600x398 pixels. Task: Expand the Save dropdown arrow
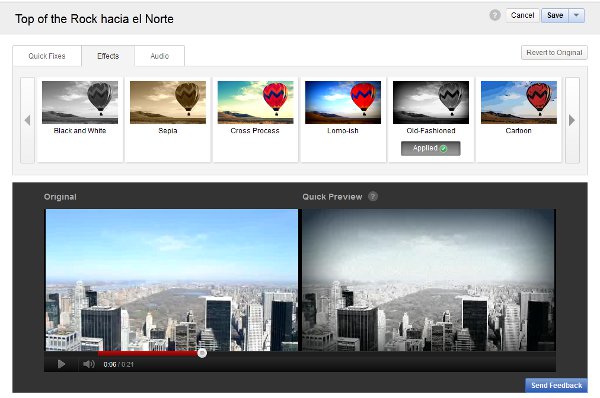click(x=576, y=16)
